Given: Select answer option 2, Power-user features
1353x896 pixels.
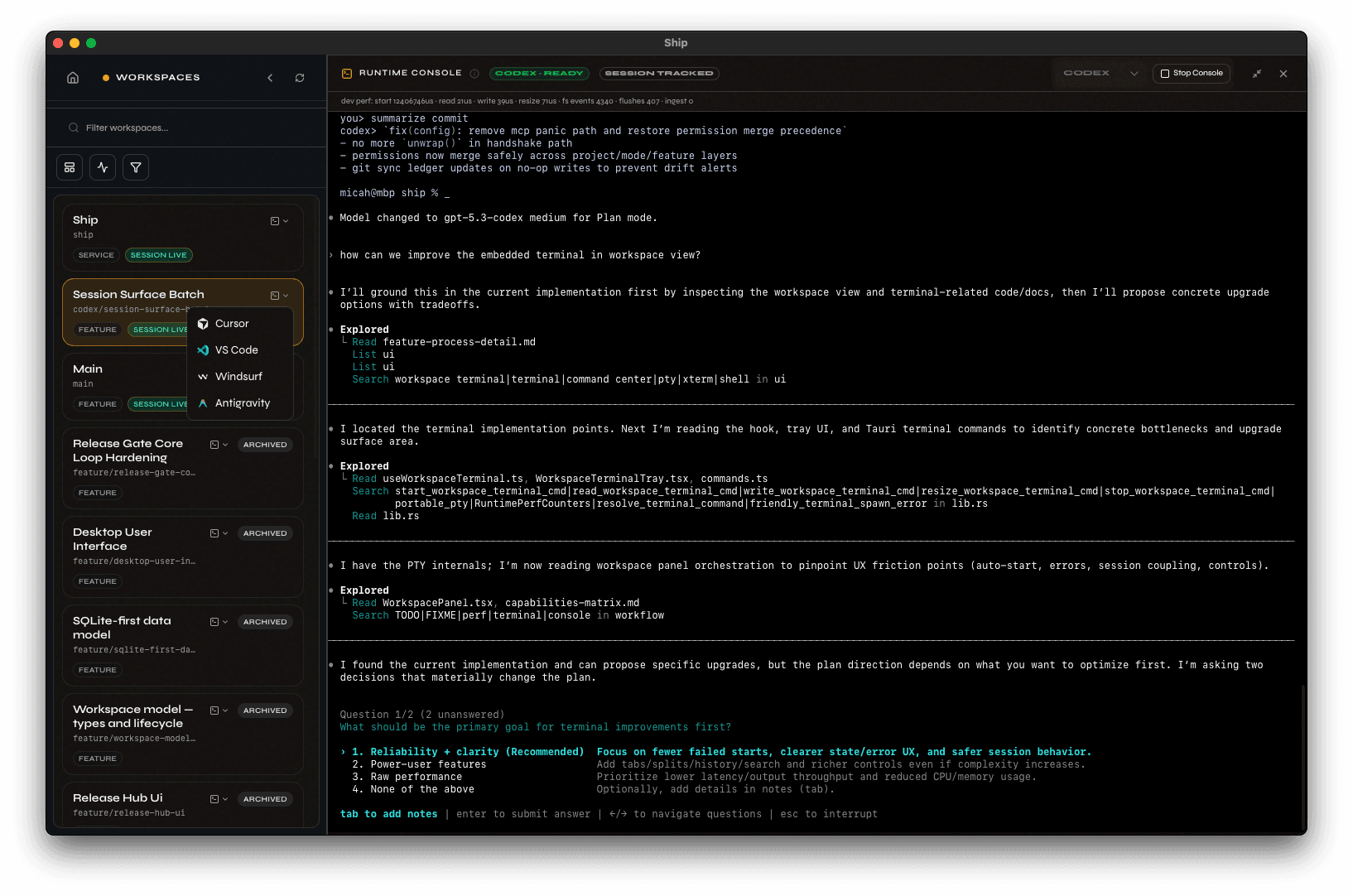Looking at the screenshot, I should [420, 764].
